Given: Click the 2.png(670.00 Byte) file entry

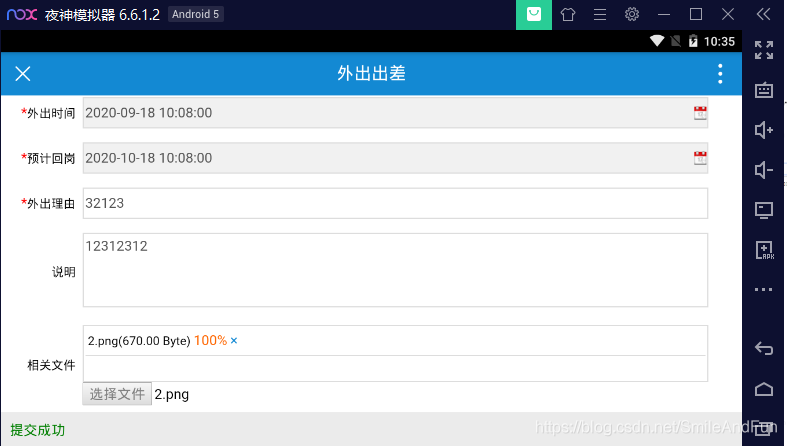Looking at the screenshot, I should coord(139,341).
